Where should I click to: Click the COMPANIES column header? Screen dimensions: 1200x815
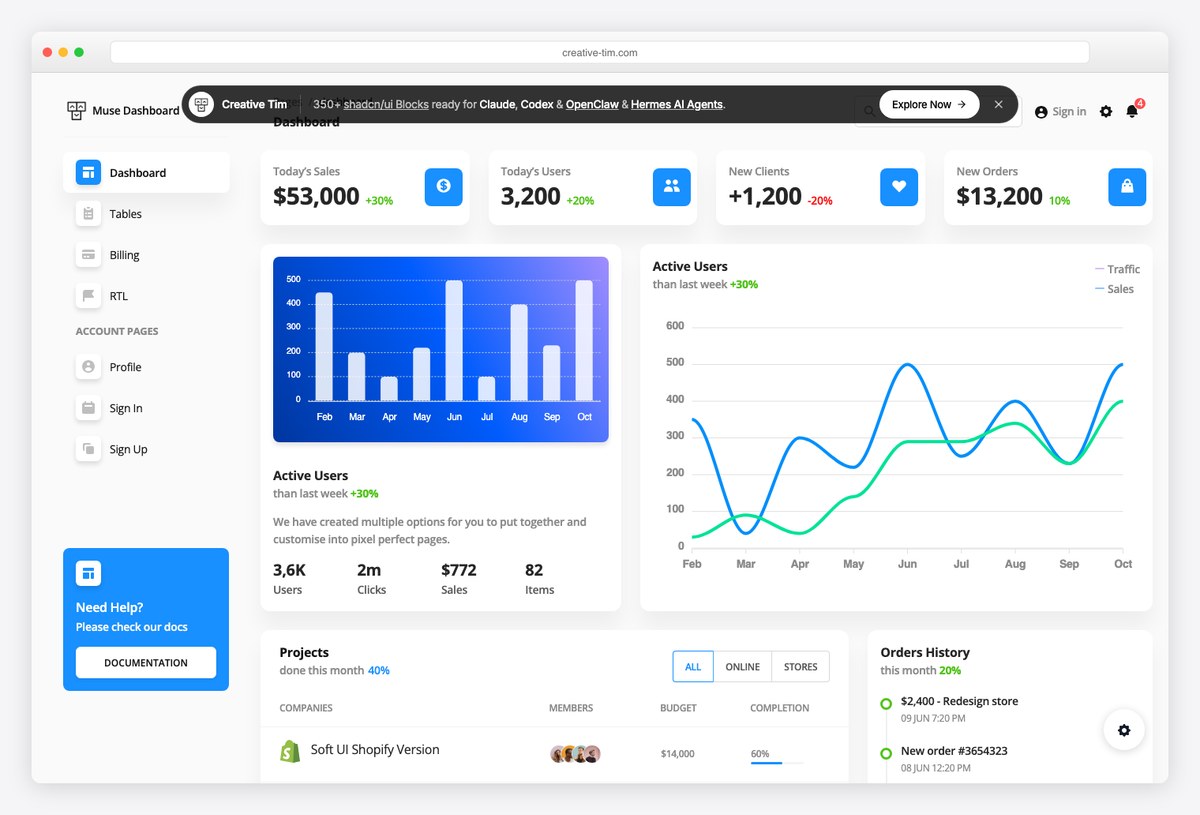(x=306, y=708)
